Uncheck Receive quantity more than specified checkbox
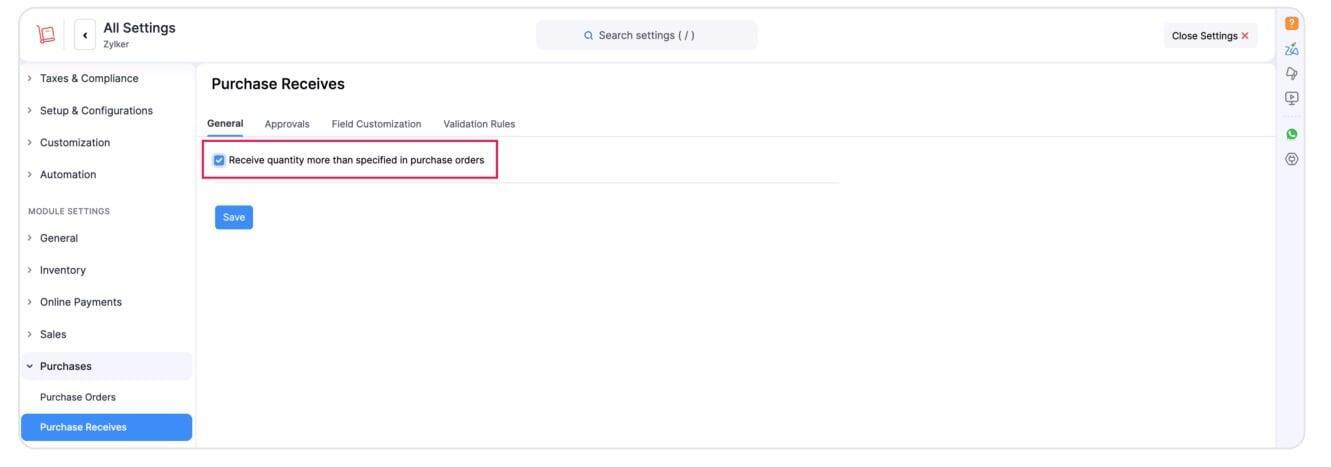Screen dimensions: 1331x467 click(x=219, y=160)
